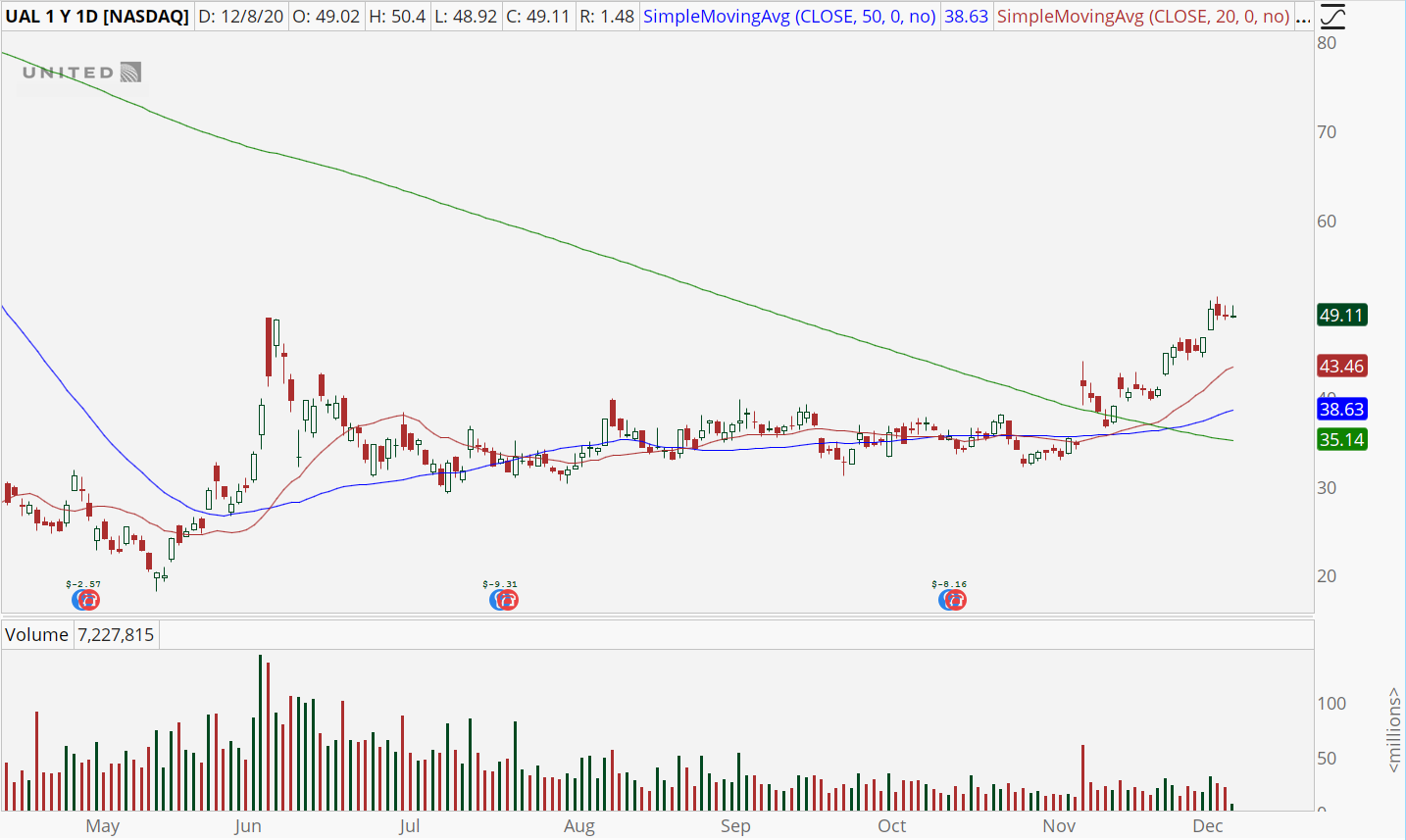This screenshot has height=840, width=1406.
Task: Click the red phone icon under $-2.57
Action: [x=89, y=600]
